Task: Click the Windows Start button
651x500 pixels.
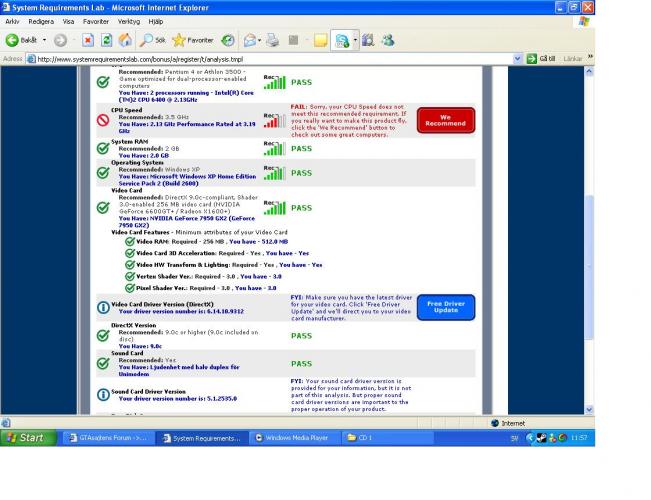Action: coord(28,438)
